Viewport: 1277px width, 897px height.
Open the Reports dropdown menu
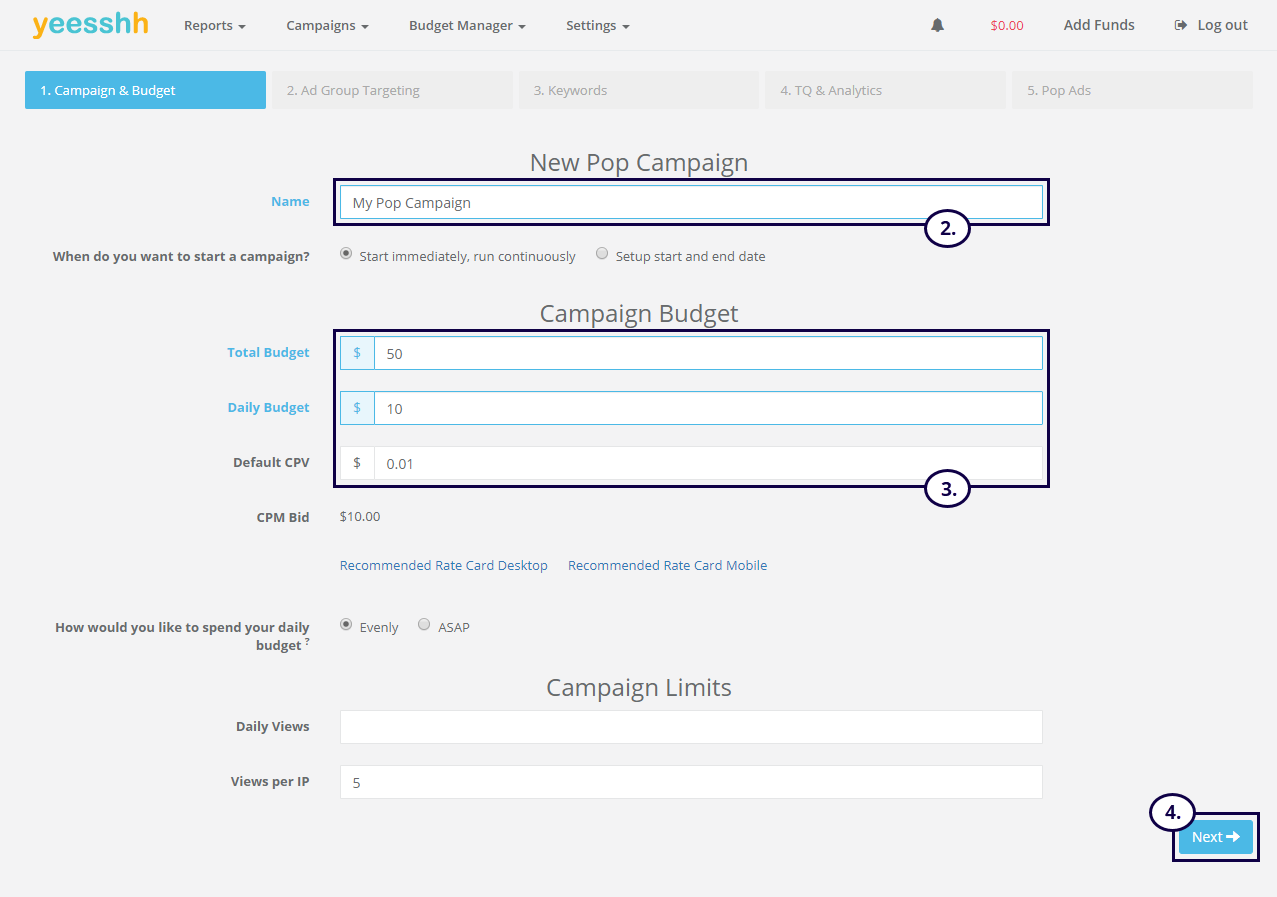point(214,25)
